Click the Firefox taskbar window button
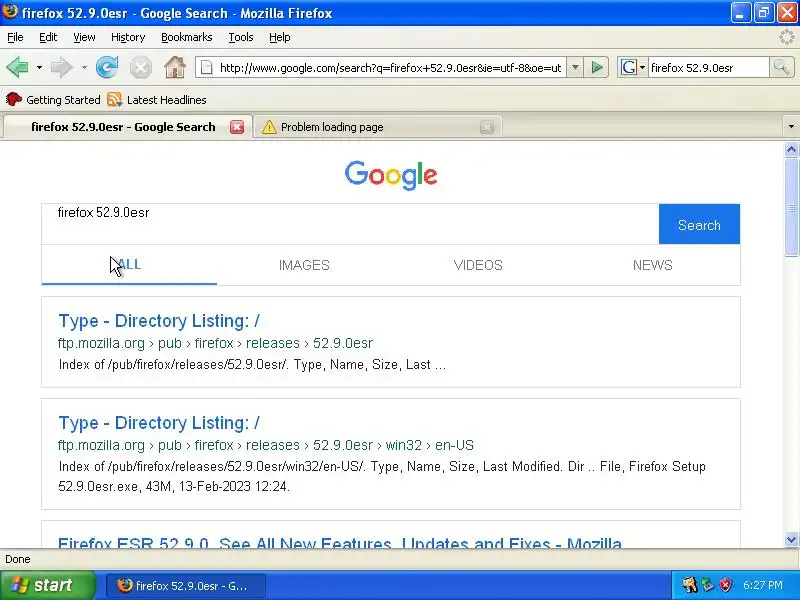 point(186,585)
